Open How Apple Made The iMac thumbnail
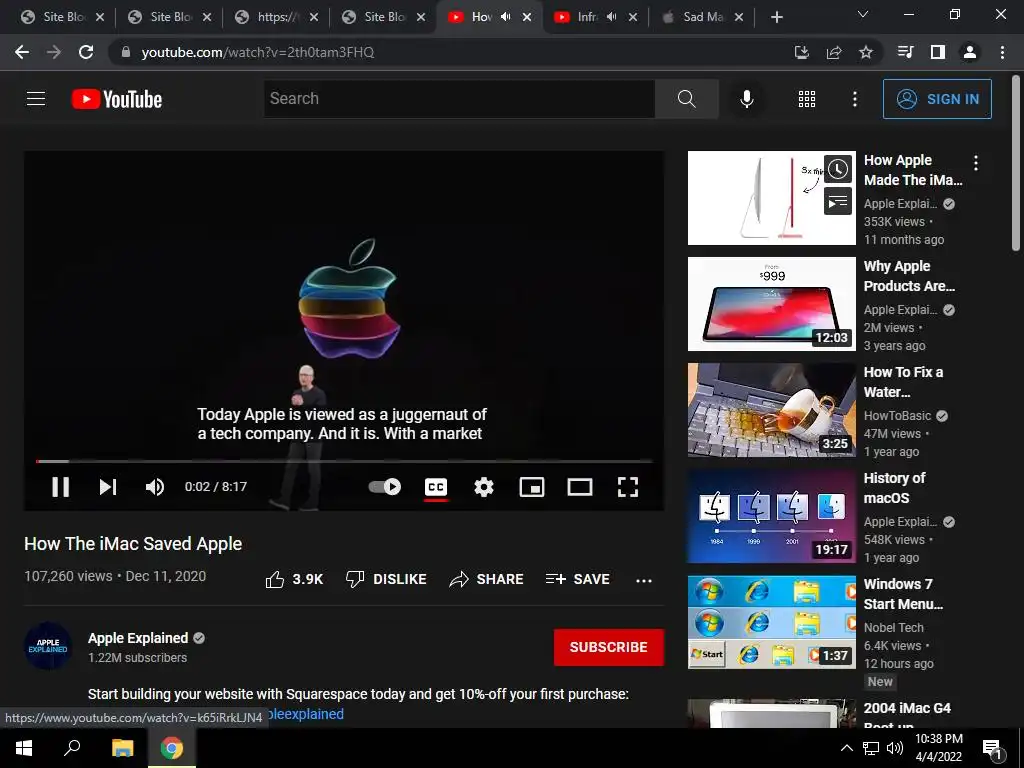 point(771,198)
